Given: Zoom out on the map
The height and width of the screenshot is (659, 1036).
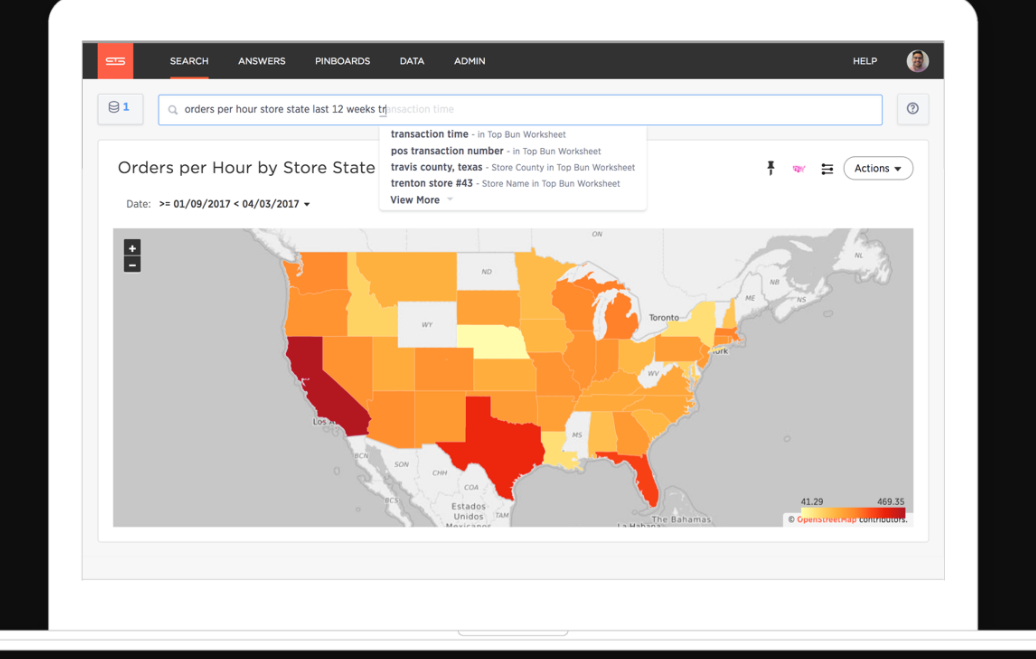Looking at the screenshot, I should point(132,265).
